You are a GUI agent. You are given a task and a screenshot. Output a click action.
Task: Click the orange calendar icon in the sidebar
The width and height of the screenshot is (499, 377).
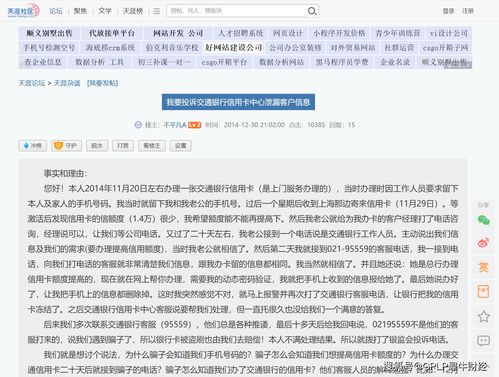click(483, 292)
